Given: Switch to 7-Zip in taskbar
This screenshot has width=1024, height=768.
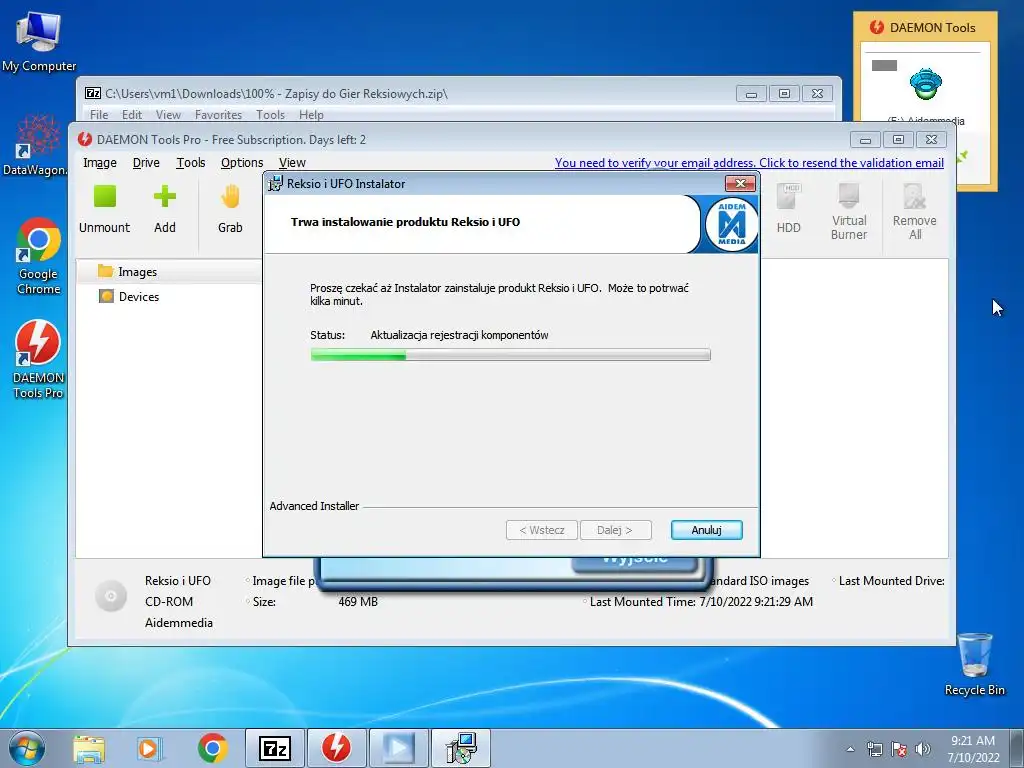Looking at the screenshot, I should coord(274,748).
